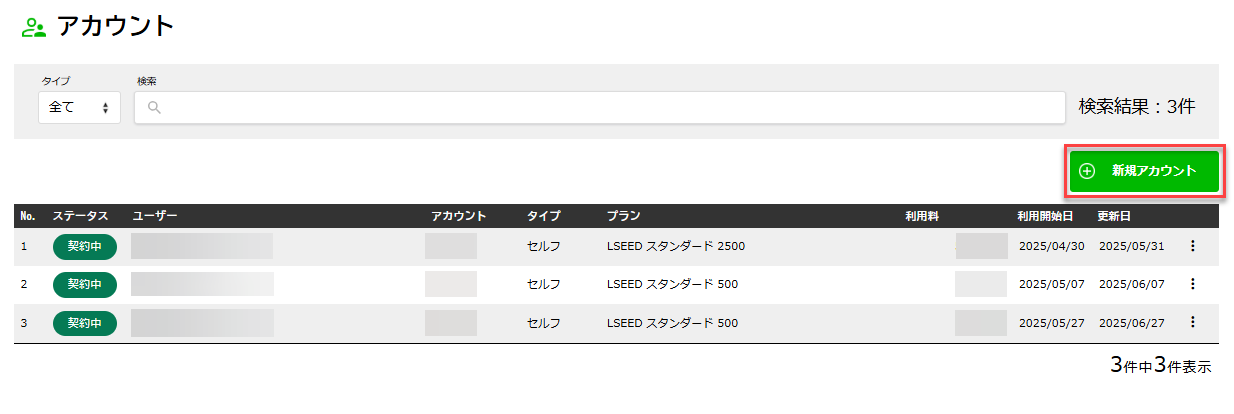Click the account page header icon
Image resolution: width=1234 pixels, height=414 pixels.
[34, 28]
